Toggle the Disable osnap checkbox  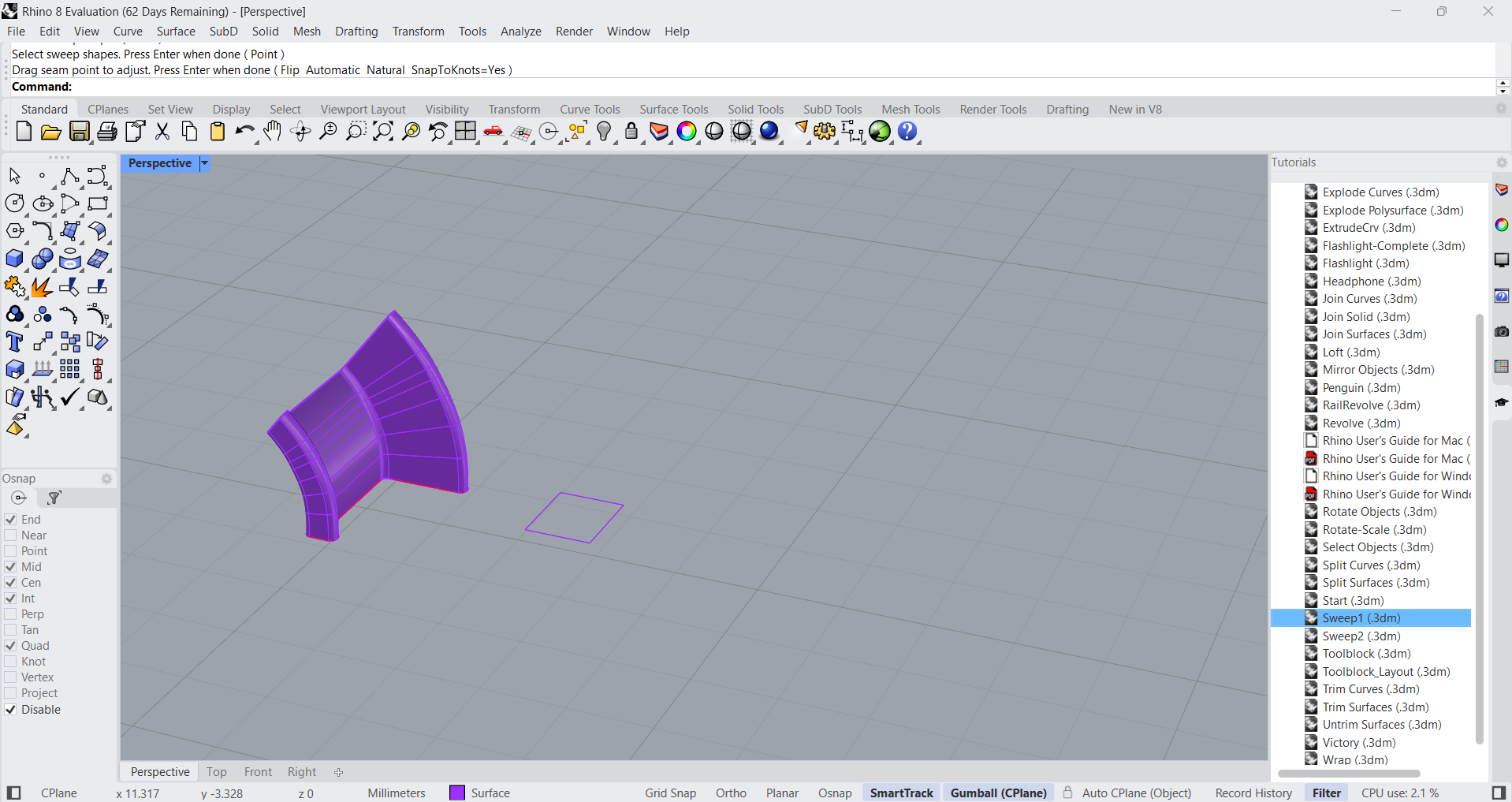tap(11, 710)
